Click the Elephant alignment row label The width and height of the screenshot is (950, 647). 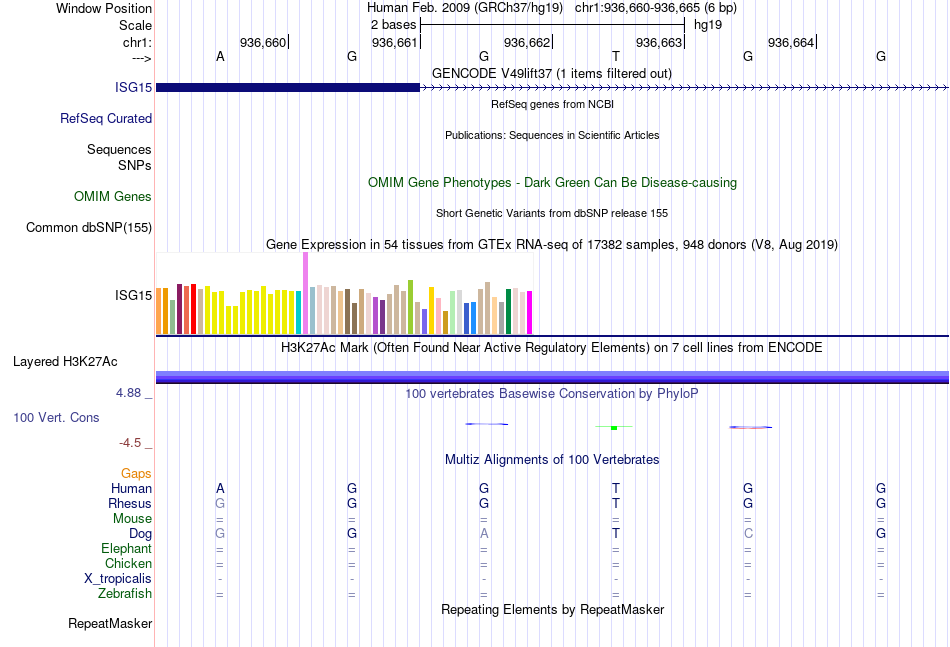click(127, 548)
